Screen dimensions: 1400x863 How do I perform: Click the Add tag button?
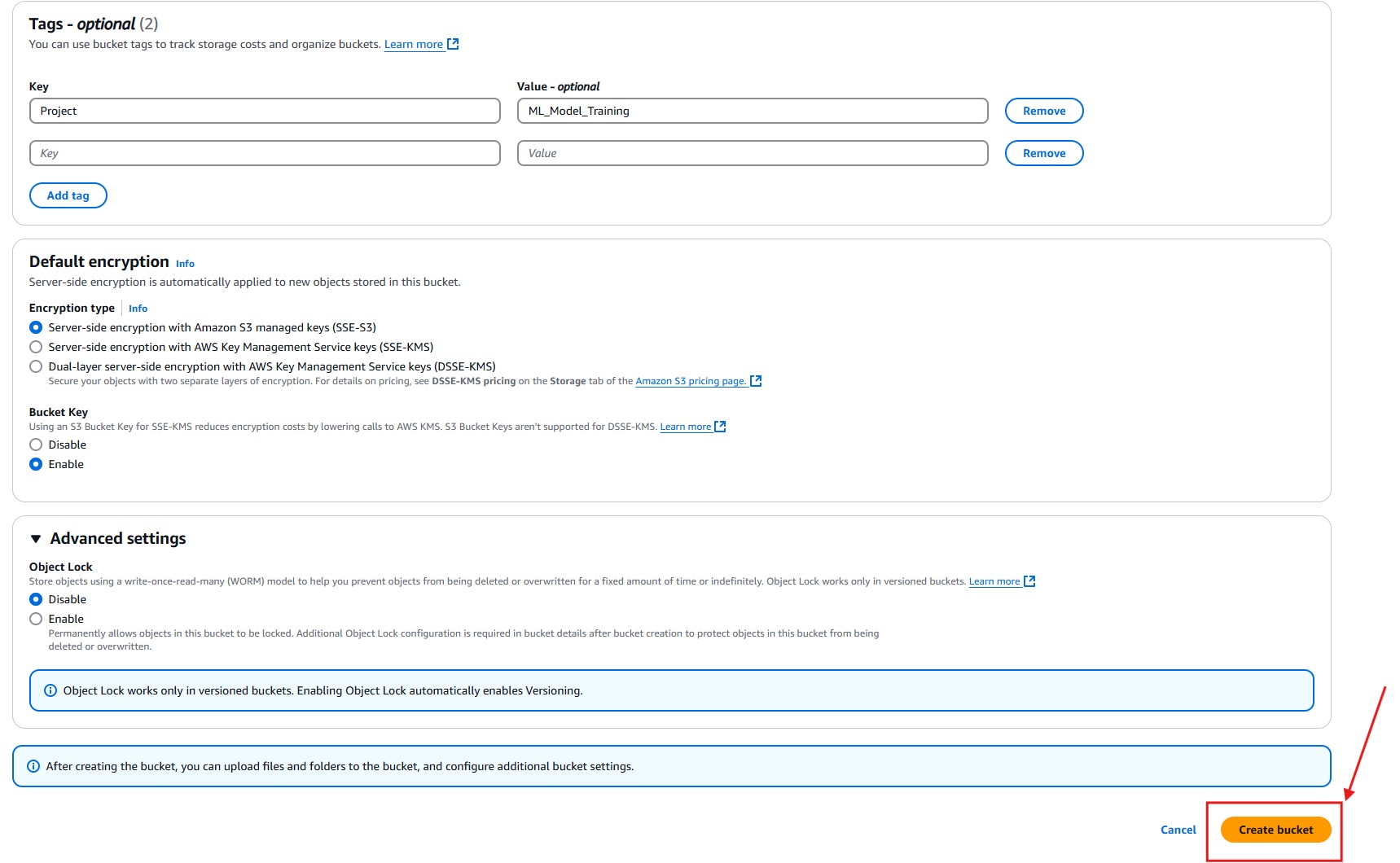coord(68,195)
